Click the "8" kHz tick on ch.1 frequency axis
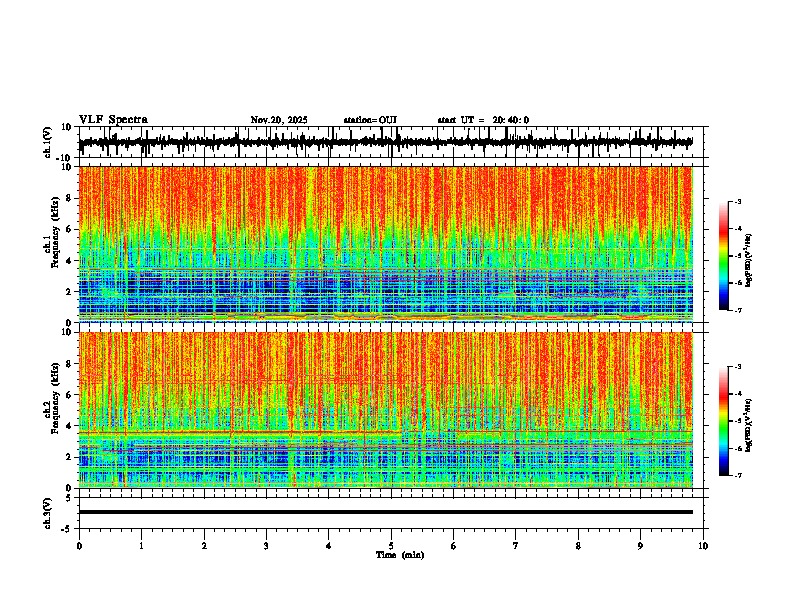The width and height of the screenshot is (792, 612). click(70, 198)
